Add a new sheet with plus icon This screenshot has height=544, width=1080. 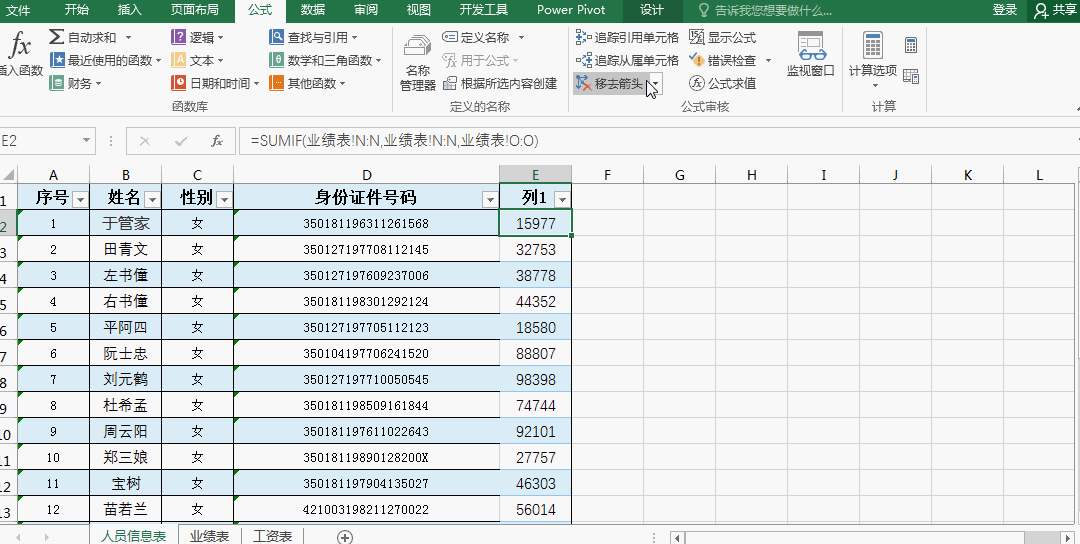(x=345, y=537)
